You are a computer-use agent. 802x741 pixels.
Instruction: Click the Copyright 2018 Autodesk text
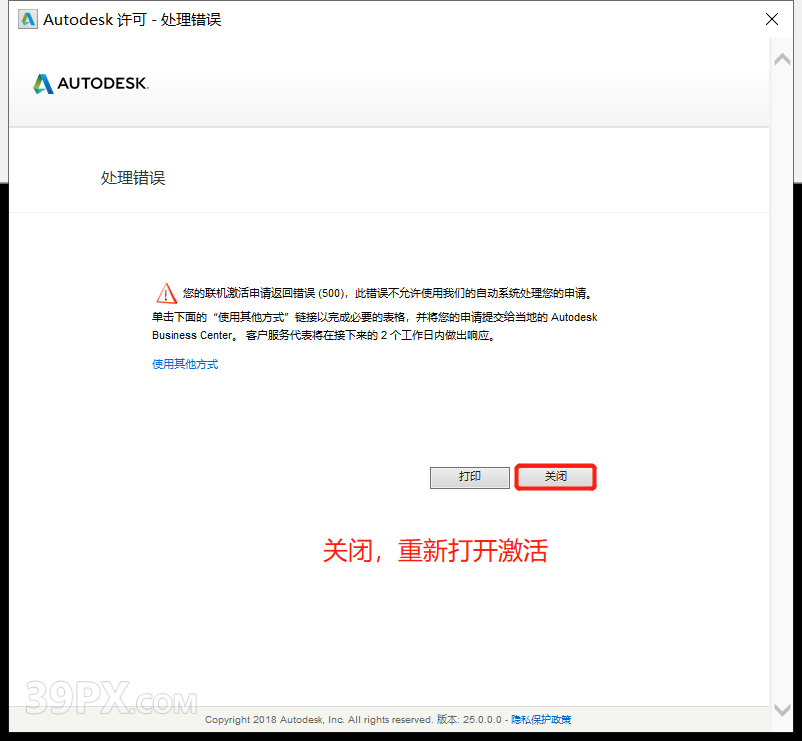coord(318,720)
